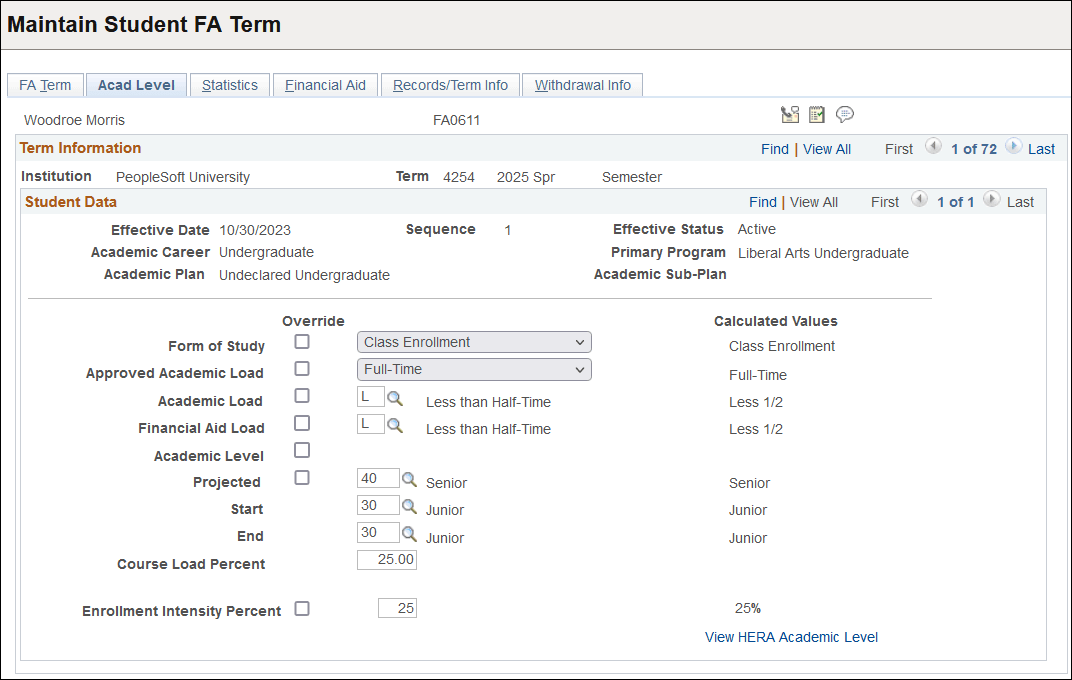Click the previous-record arrow in Student Data

[x=919, y=200]
